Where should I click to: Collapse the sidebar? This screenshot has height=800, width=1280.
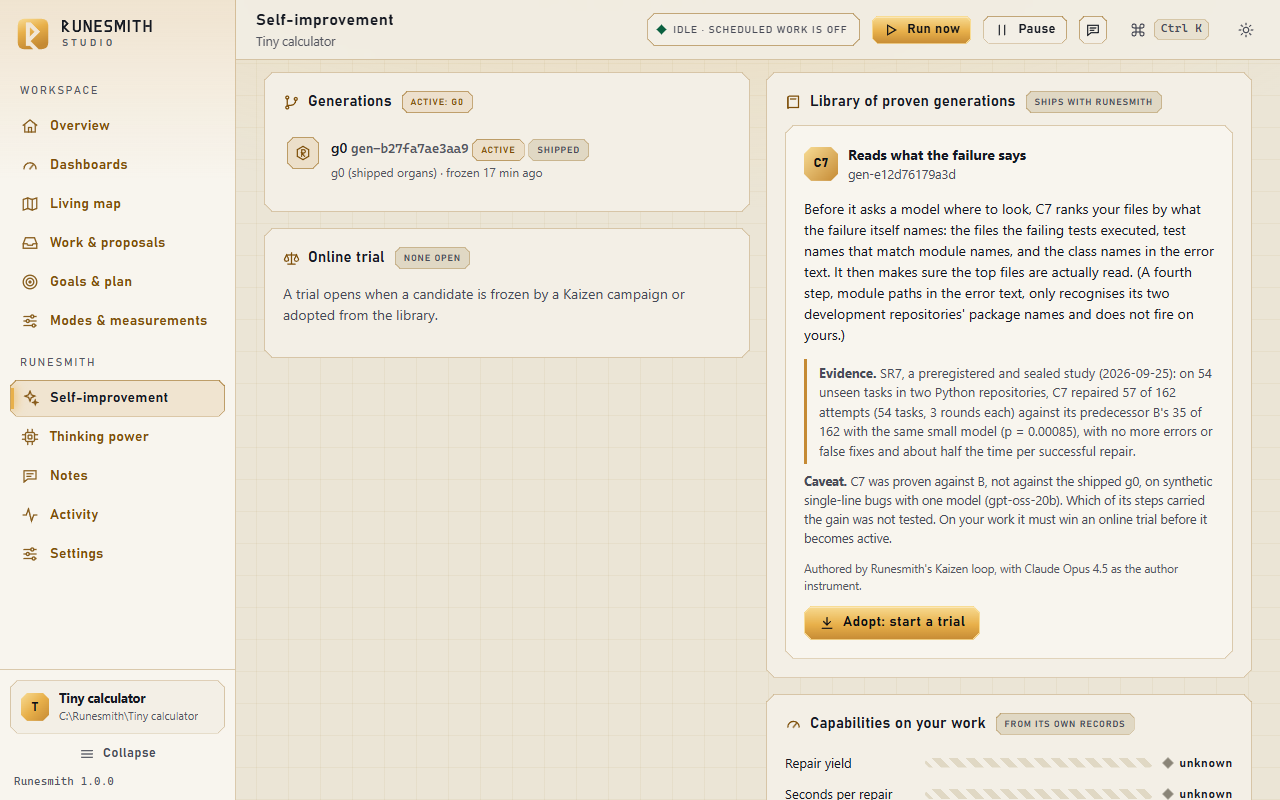point(117,753)
